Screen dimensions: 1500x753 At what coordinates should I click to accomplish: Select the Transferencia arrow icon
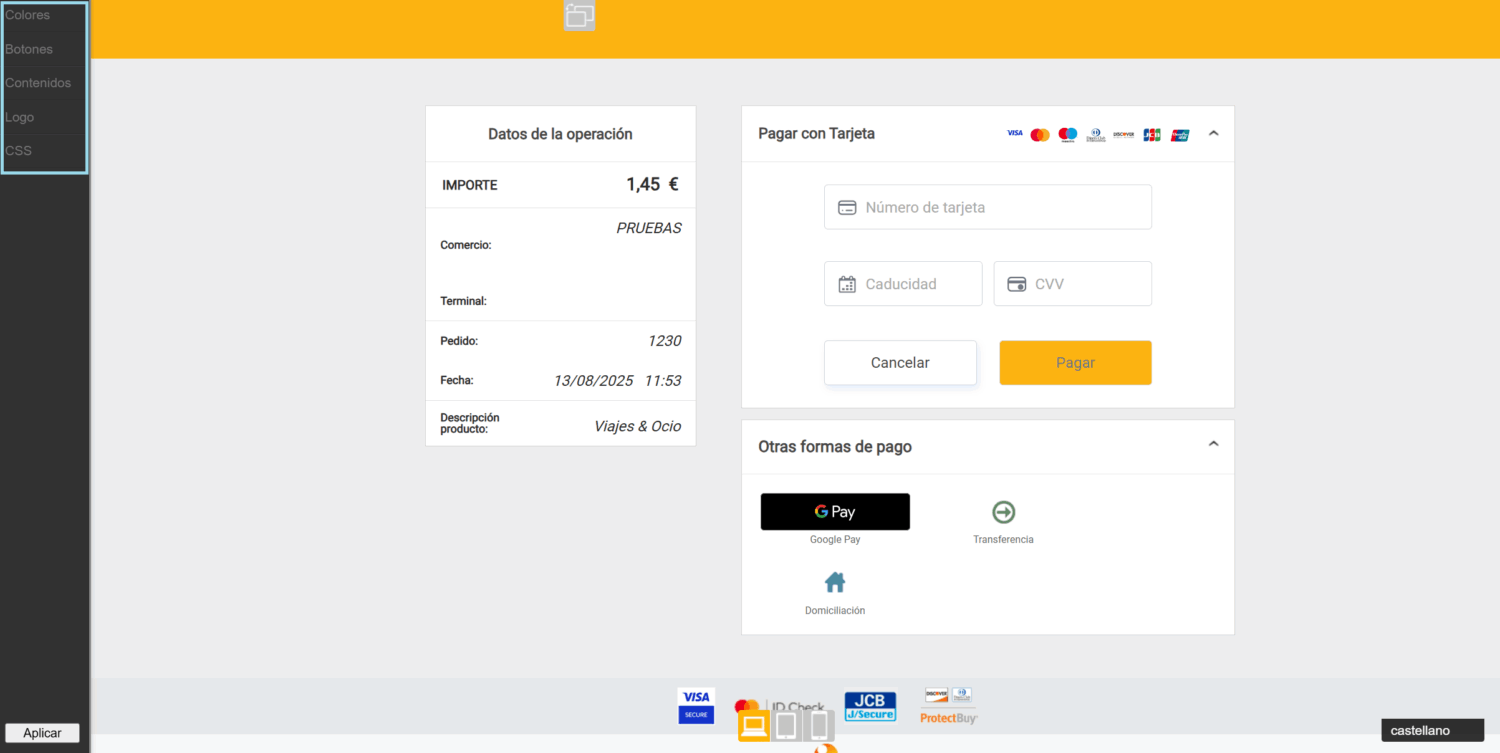pos(1003,512)
